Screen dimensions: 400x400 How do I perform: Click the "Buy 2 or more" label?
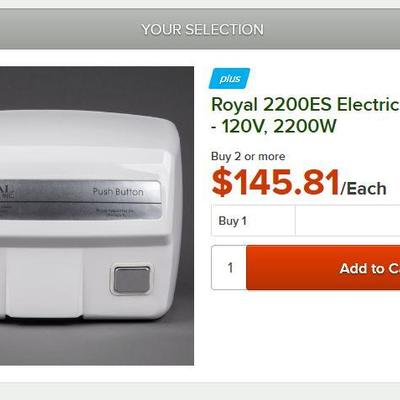click(x=248, y=156)
